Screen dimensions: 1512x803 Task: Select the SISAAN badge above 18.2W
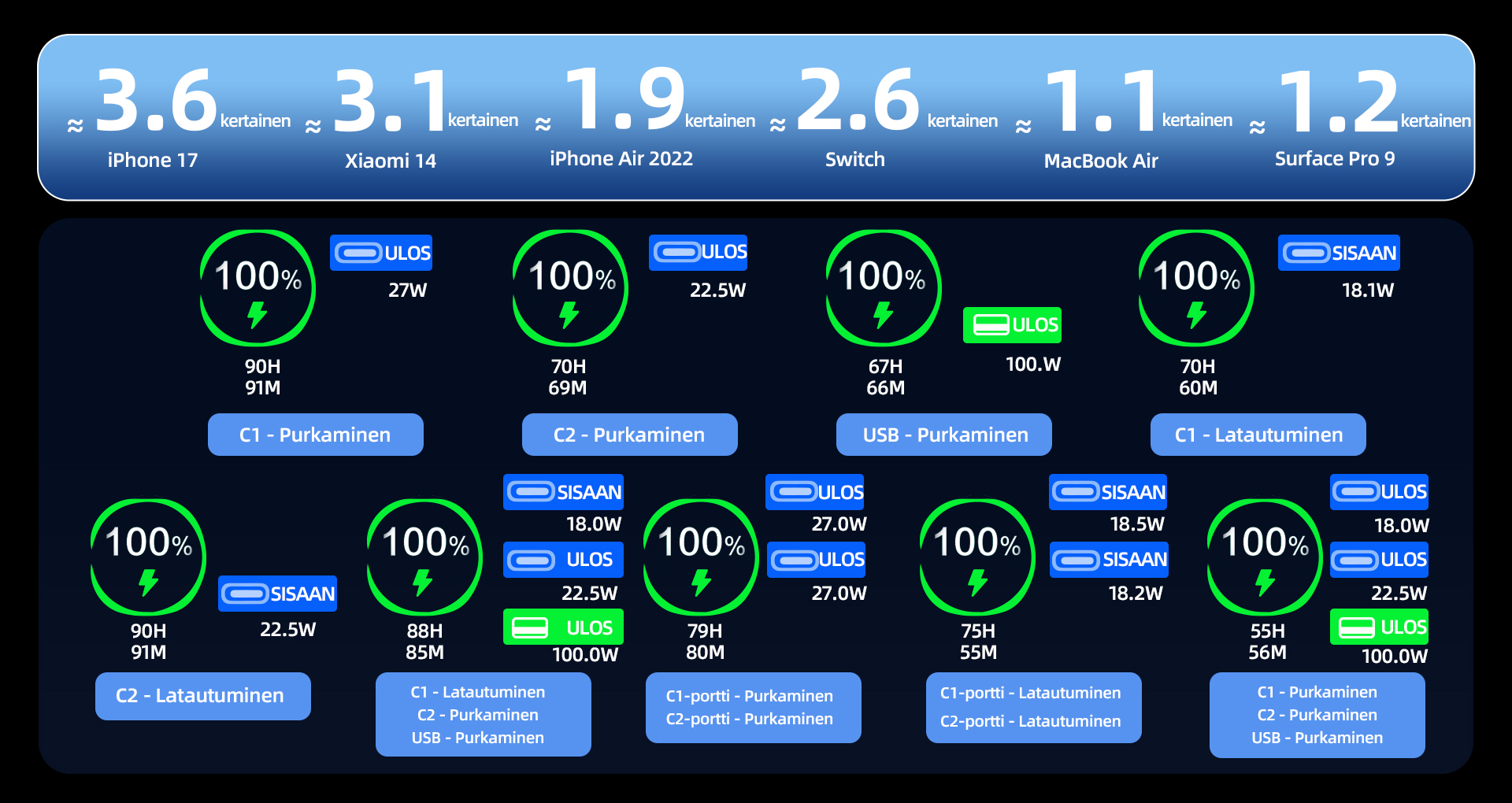coord(1109,560)
